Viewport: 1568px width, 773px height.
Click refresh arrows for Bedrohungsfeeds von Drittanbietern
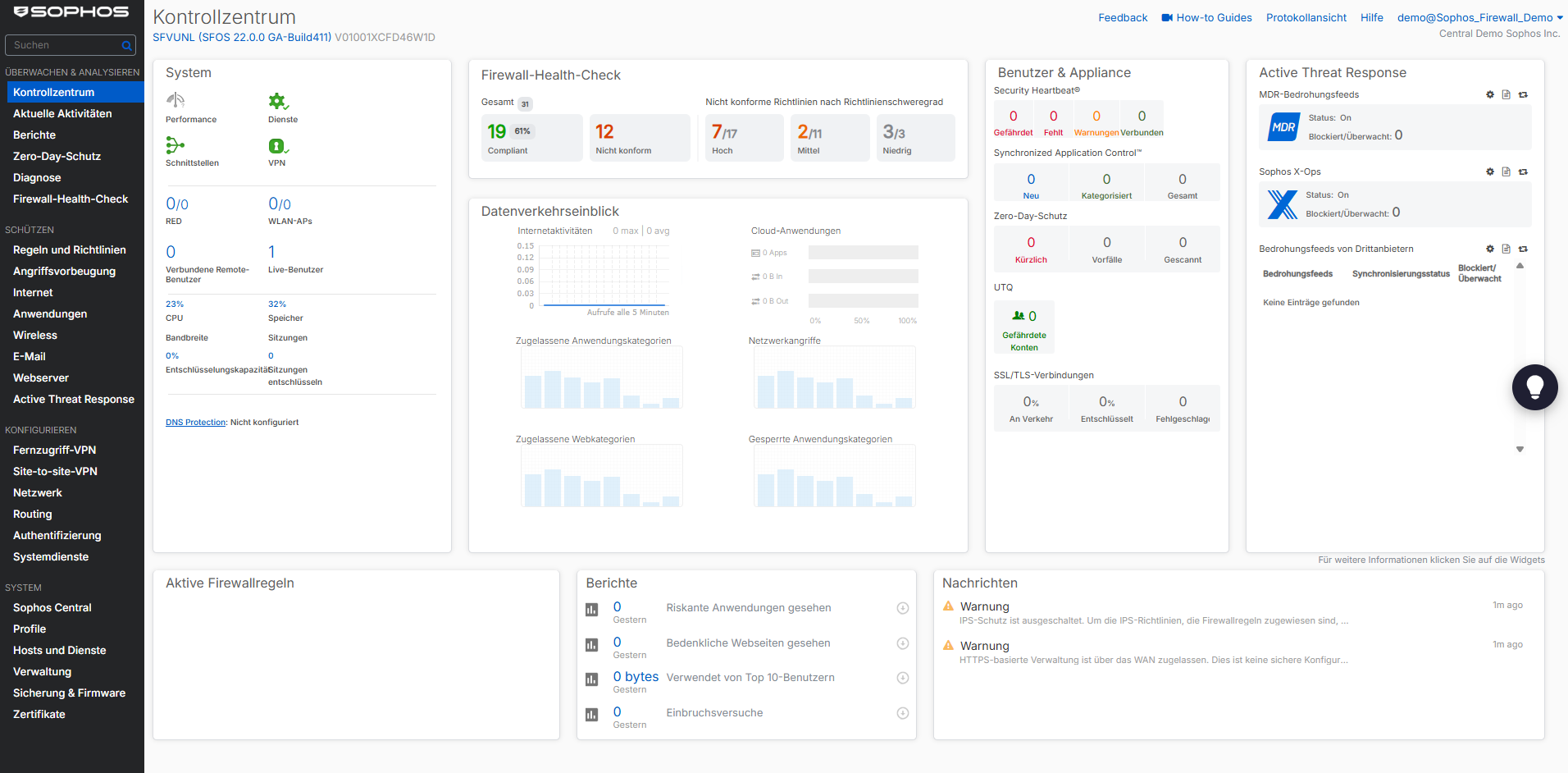point(1523,249)
